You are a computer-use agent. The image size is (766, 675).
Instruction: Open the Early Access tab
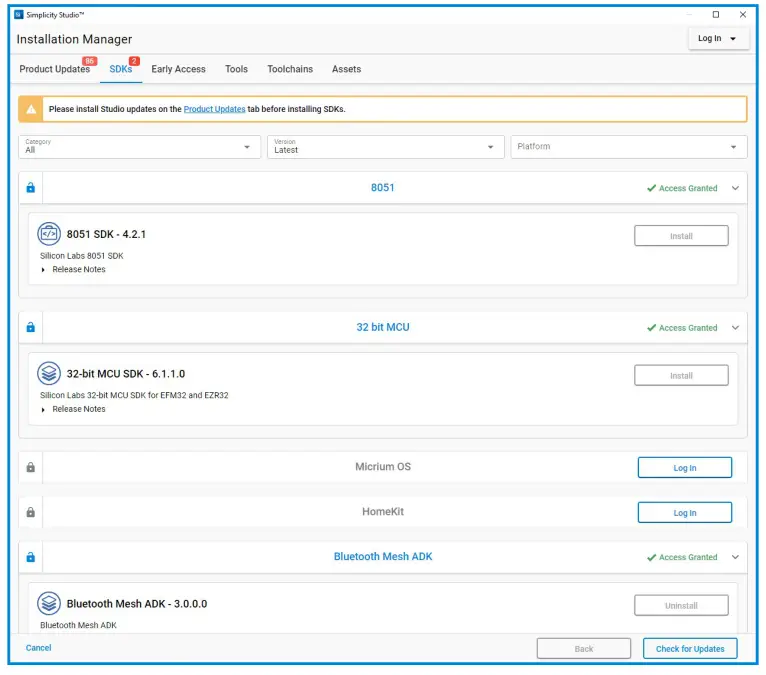pyautogui.click(x=178, y=69)
